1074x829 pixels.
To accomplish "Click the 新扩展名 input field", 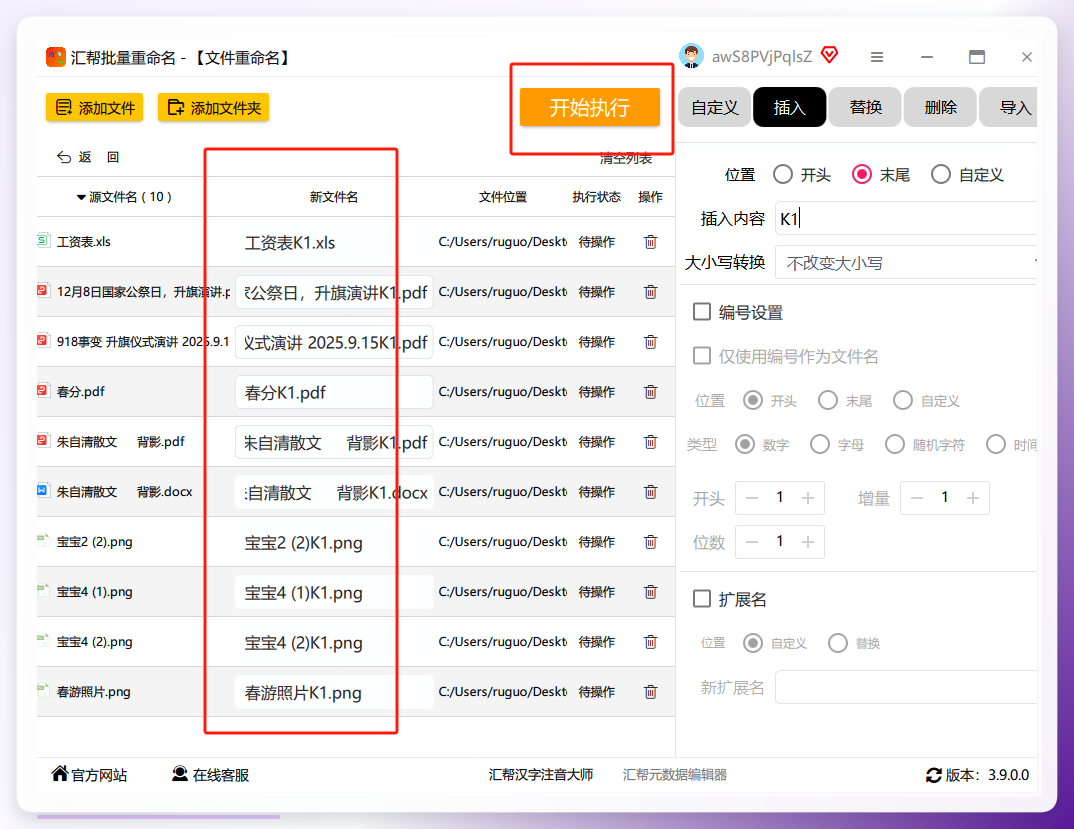I will point(906,687).
